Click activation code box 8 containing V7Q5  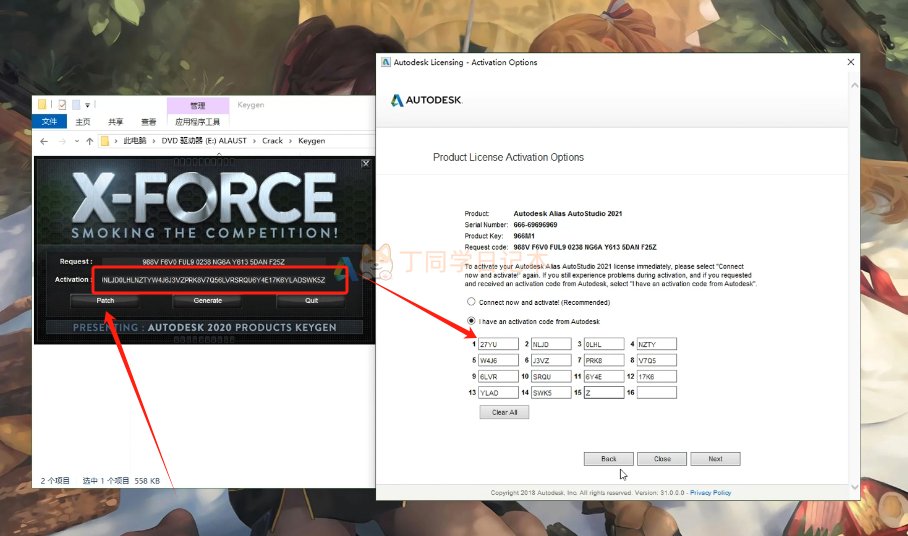coord(657,360)
